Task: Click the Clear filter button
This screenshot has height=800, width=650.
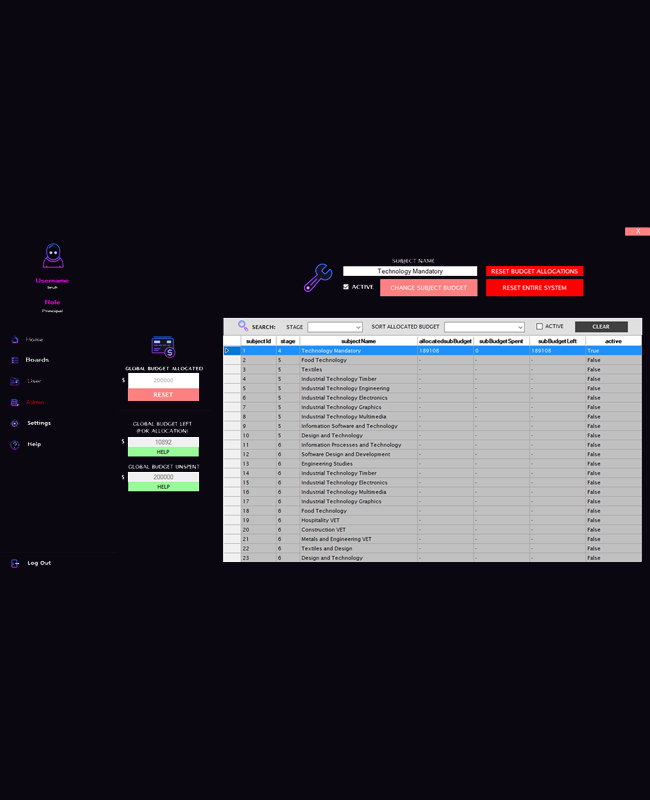Action: pyautogui.click(x=601, y=327)
